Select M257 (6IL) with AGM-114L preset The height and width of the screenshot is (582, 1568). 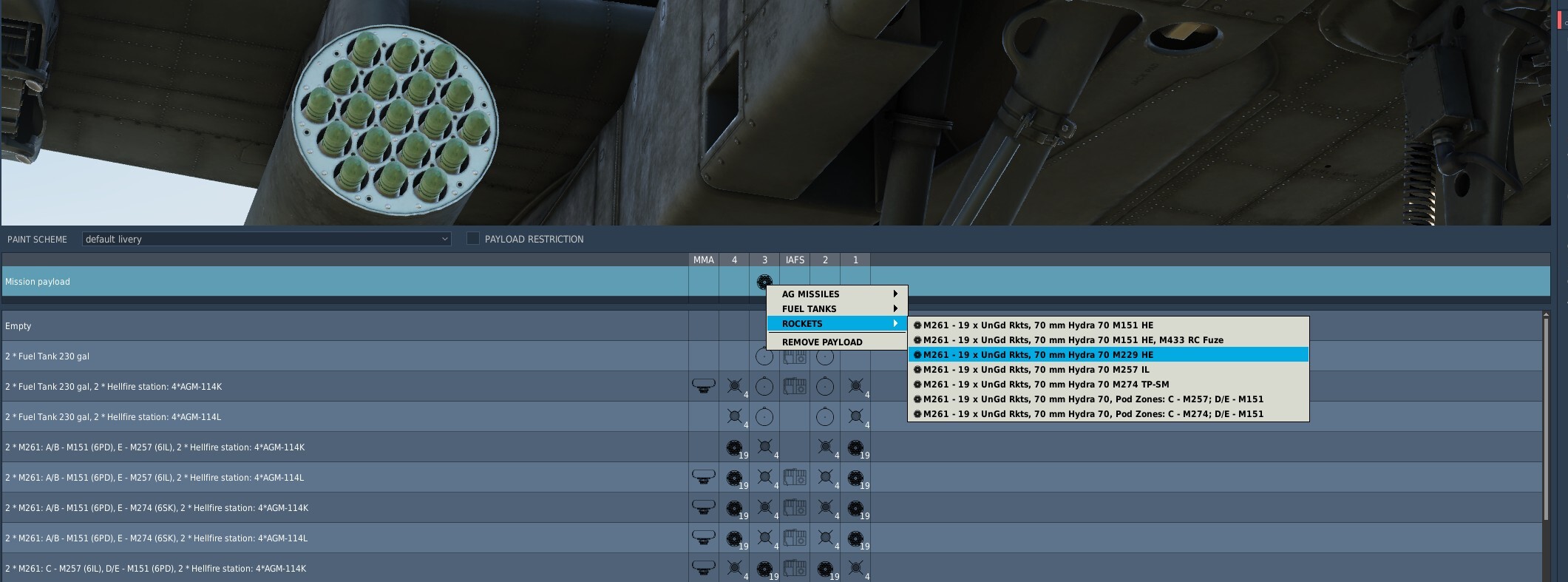772,477
